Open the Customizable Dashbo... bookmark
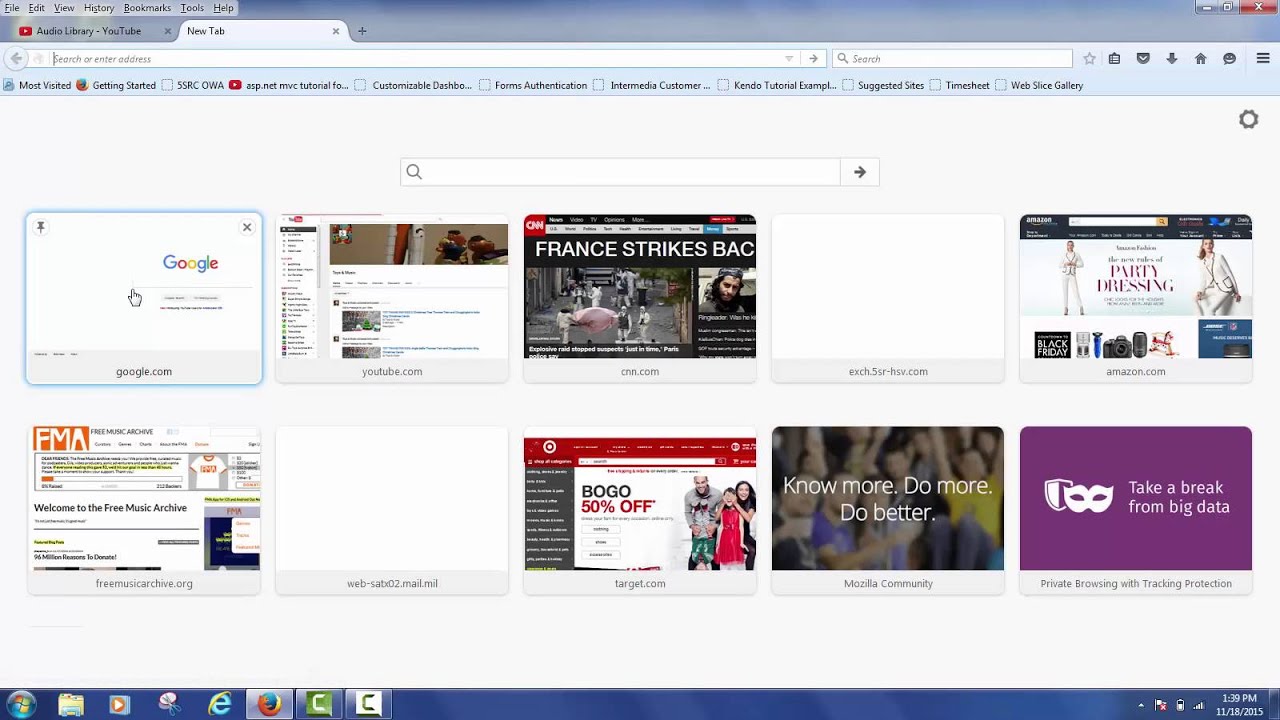This screenshot has height=720, width=1280. point(413,86)
